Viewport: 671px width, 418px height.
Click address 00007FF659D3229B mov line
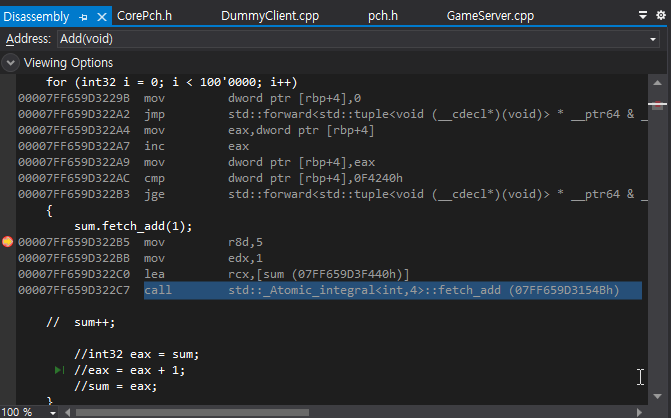(x=190, y=98)
